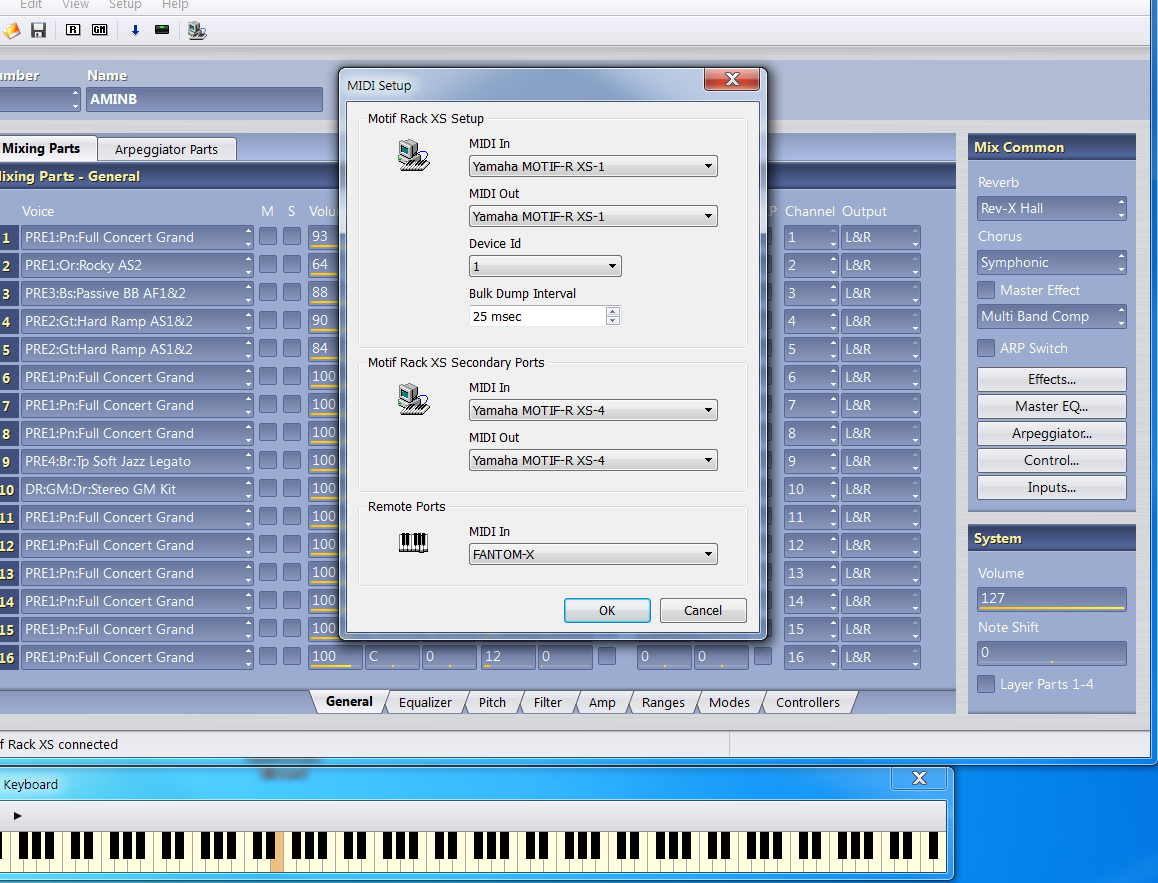Close the MIDI Setup dialog

(732, 79)
